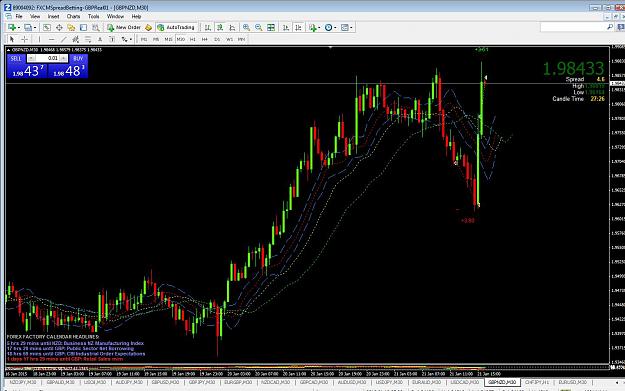This screenshot has height=391, width=625.
Task: Switch timeframe to D1
Action: pyautogui.click(x=217, y=39)
